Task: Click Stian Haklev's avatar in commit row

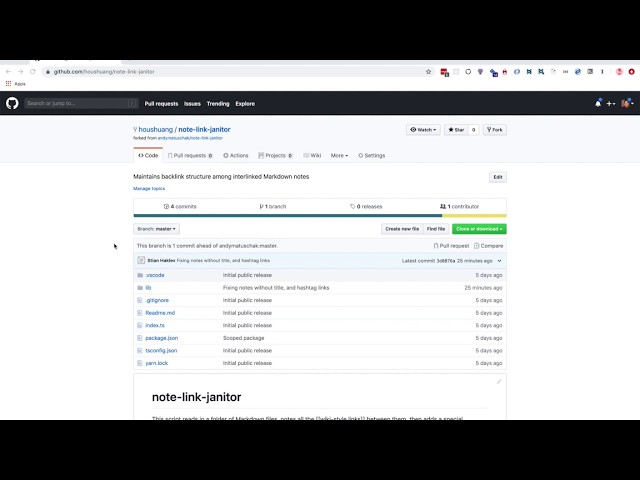Action: click(x=141, y=260)
